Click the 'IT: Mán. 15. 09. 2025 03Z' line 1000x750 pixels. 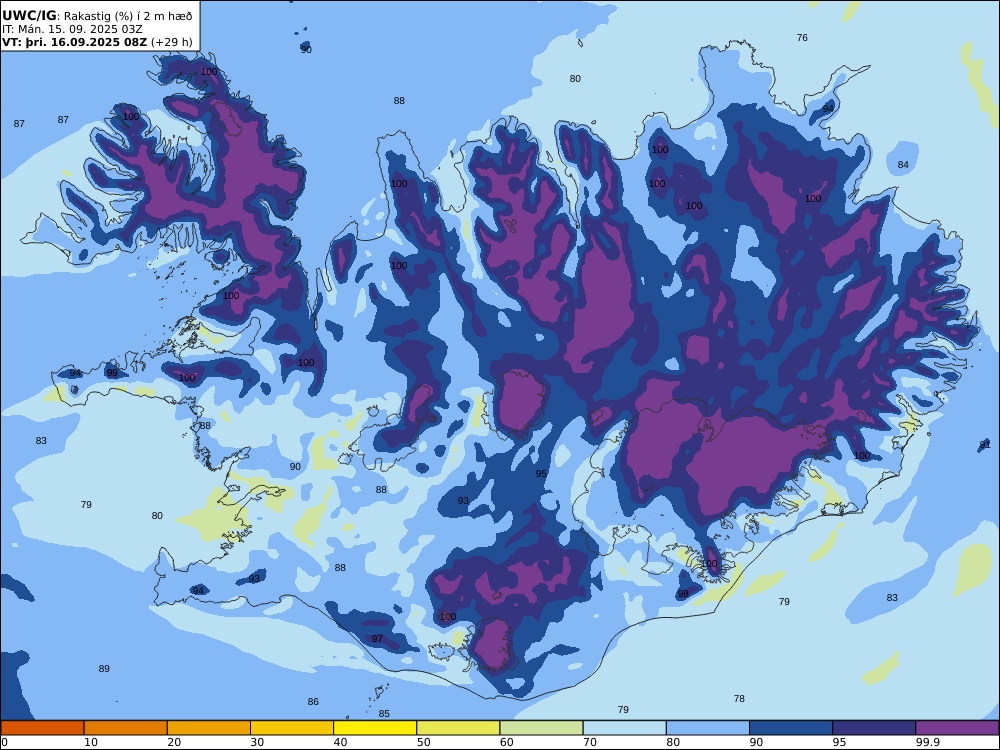click(72, 29)
